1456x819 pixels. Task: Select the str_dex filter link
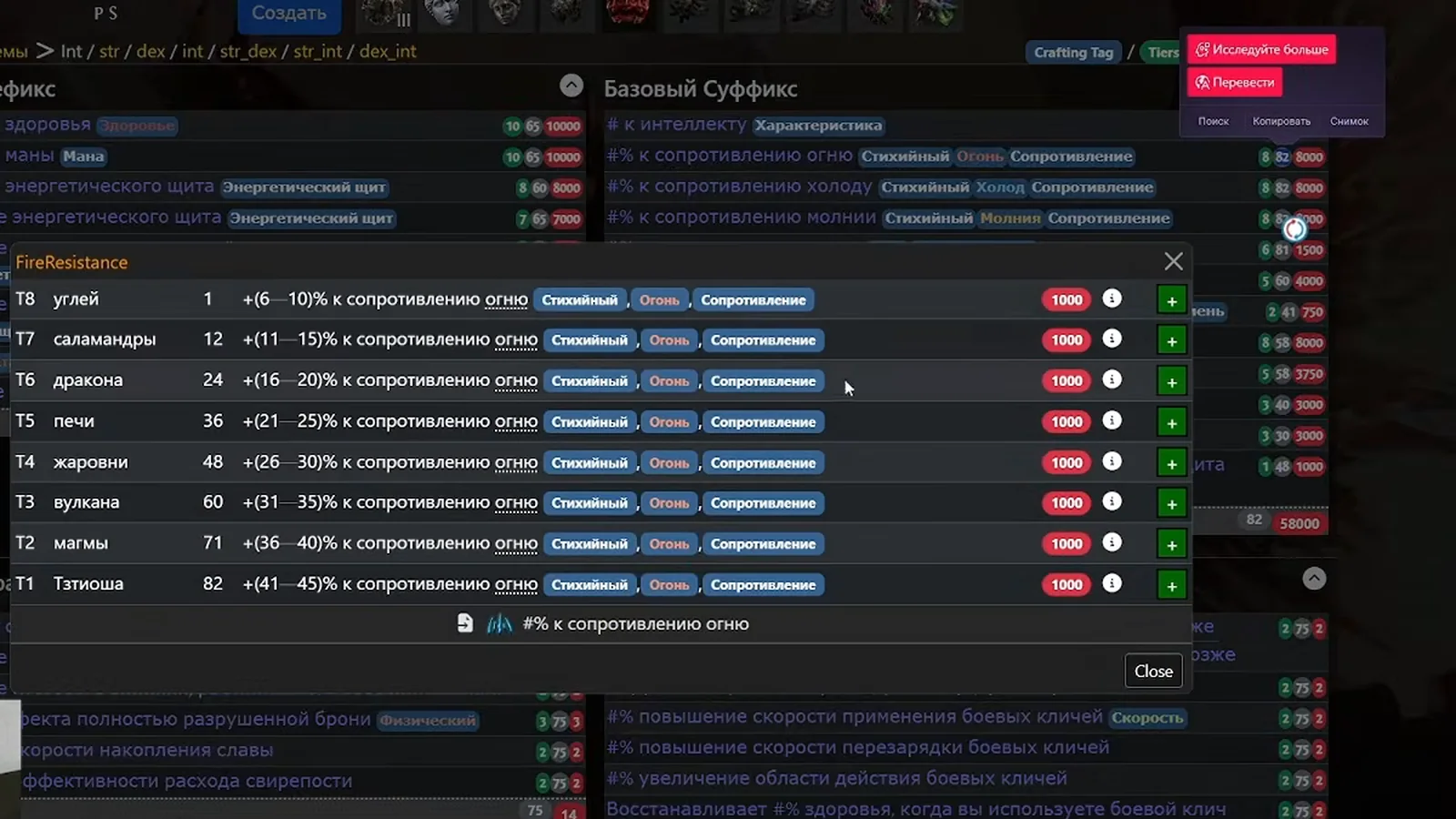(x=248, y=51)
